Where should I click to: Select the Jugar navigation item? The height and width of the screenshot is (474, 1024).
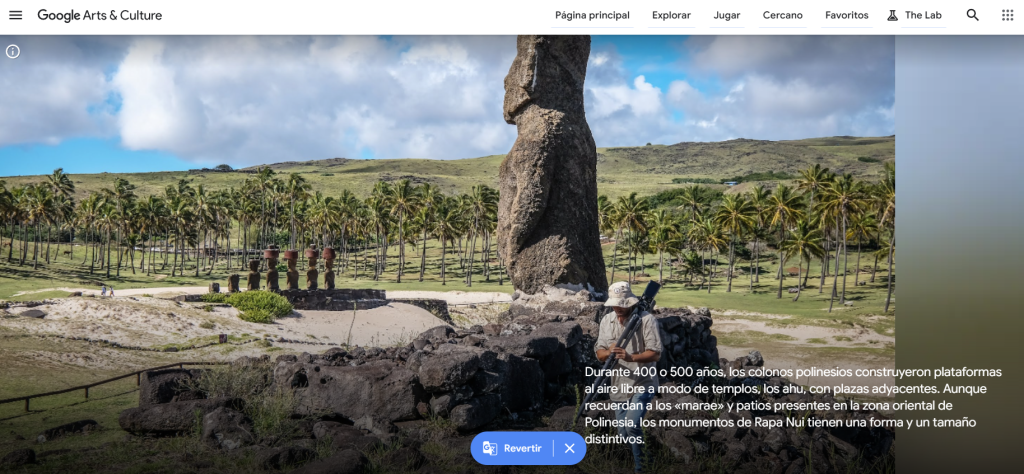tap(727, 16)
